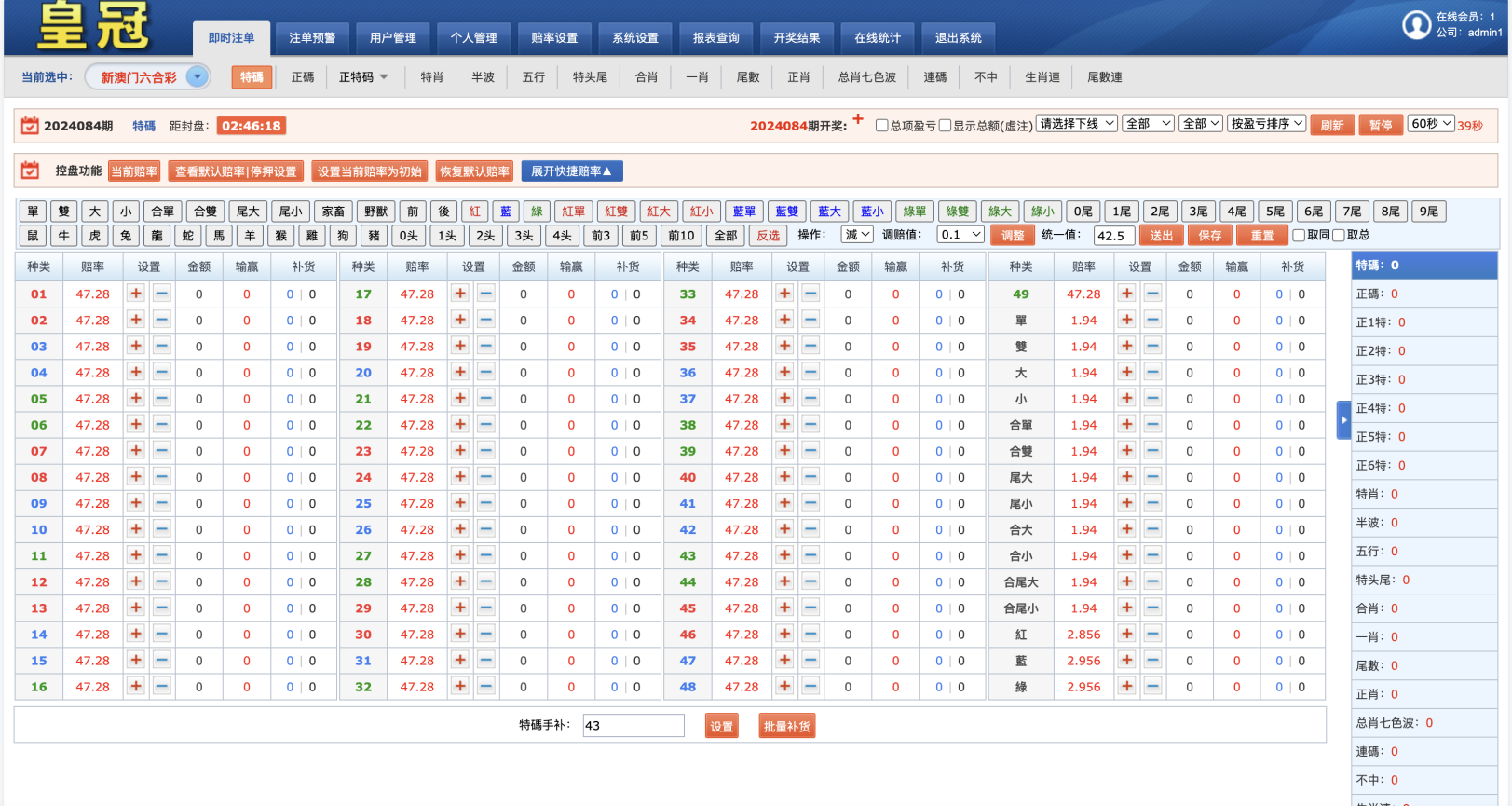Click the 退出系统 tab

point(959,38)
